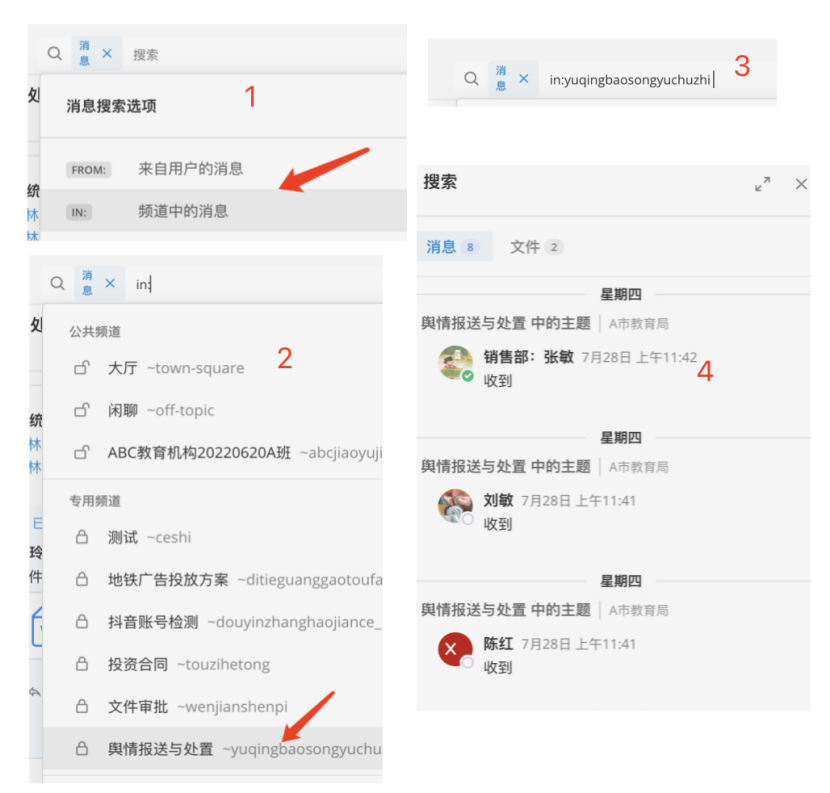Pick the 测试 ~ceshi private channel
The height and width of the screenshot is (793, 830).
(x=213, y=537)
